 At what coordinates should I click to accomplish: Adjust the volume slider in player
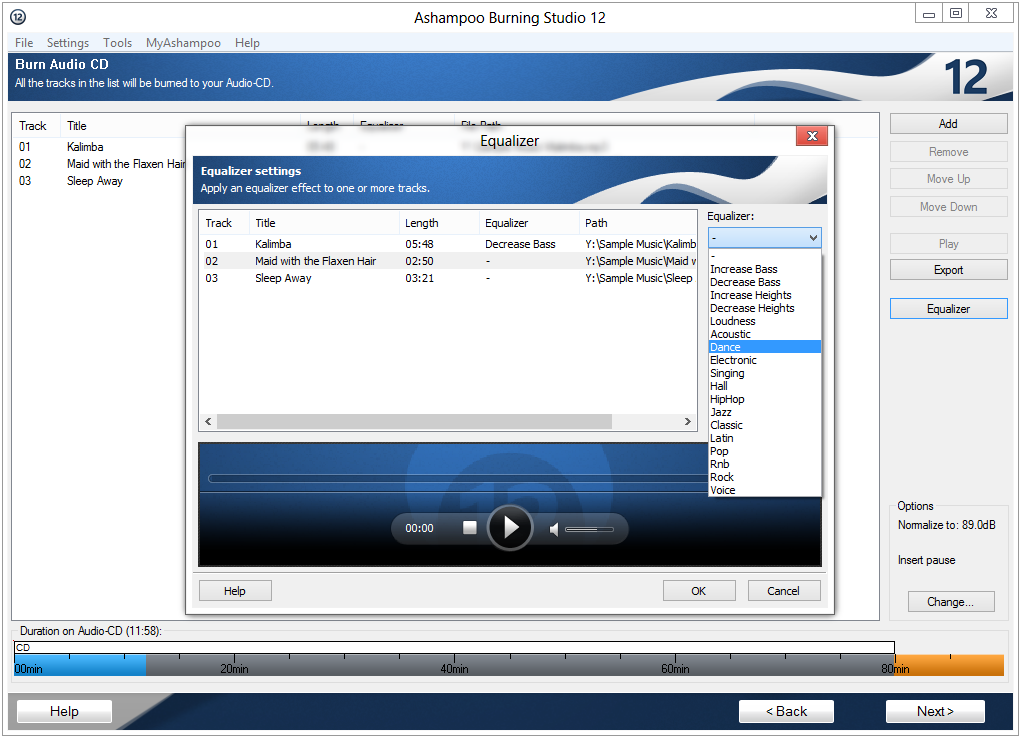tap(589, 530)
